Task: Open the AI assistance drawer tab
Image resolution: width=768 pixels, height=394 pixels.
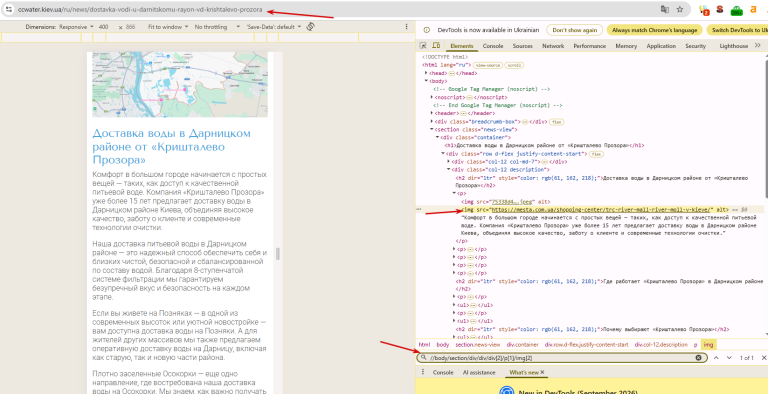Action: (x=479, y=372)
